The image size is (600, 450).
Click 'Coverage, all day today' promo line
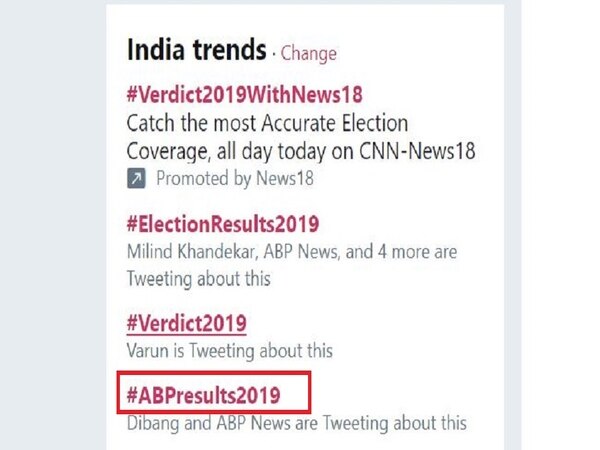click(230, 151)
